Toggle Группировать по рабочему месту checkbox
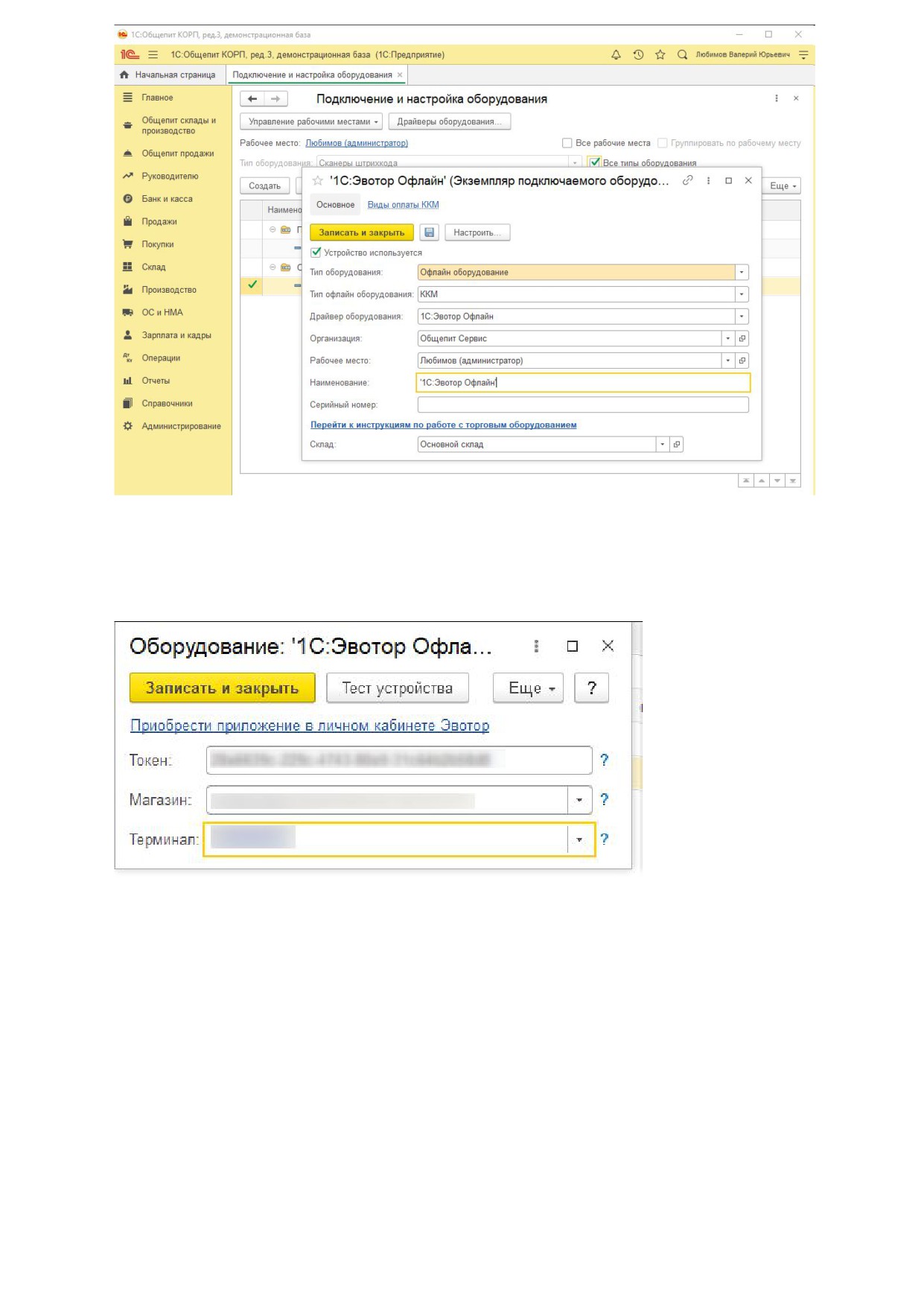 [662, 143]
